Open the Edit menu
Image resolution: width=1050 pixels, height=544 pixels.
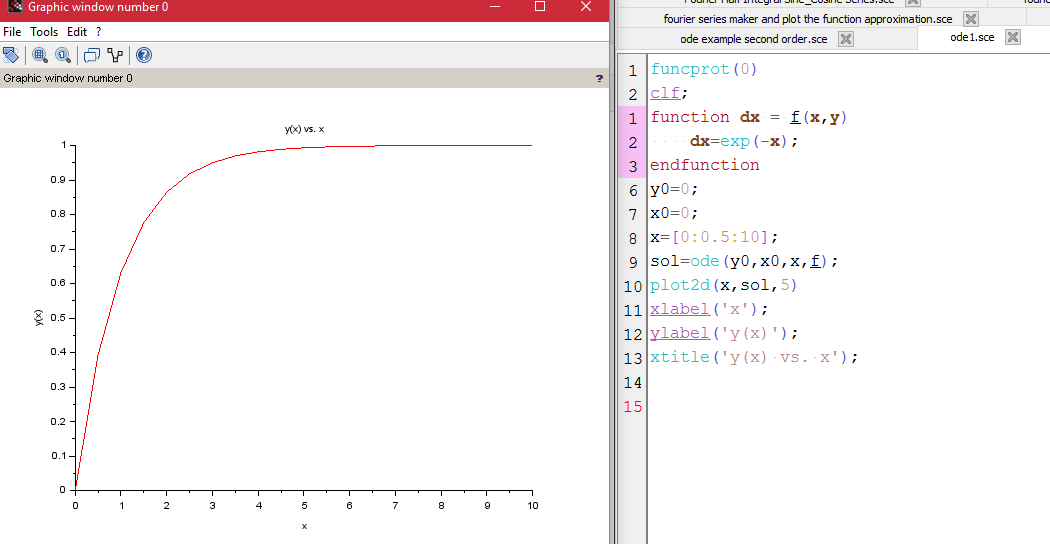pos(77,32)
